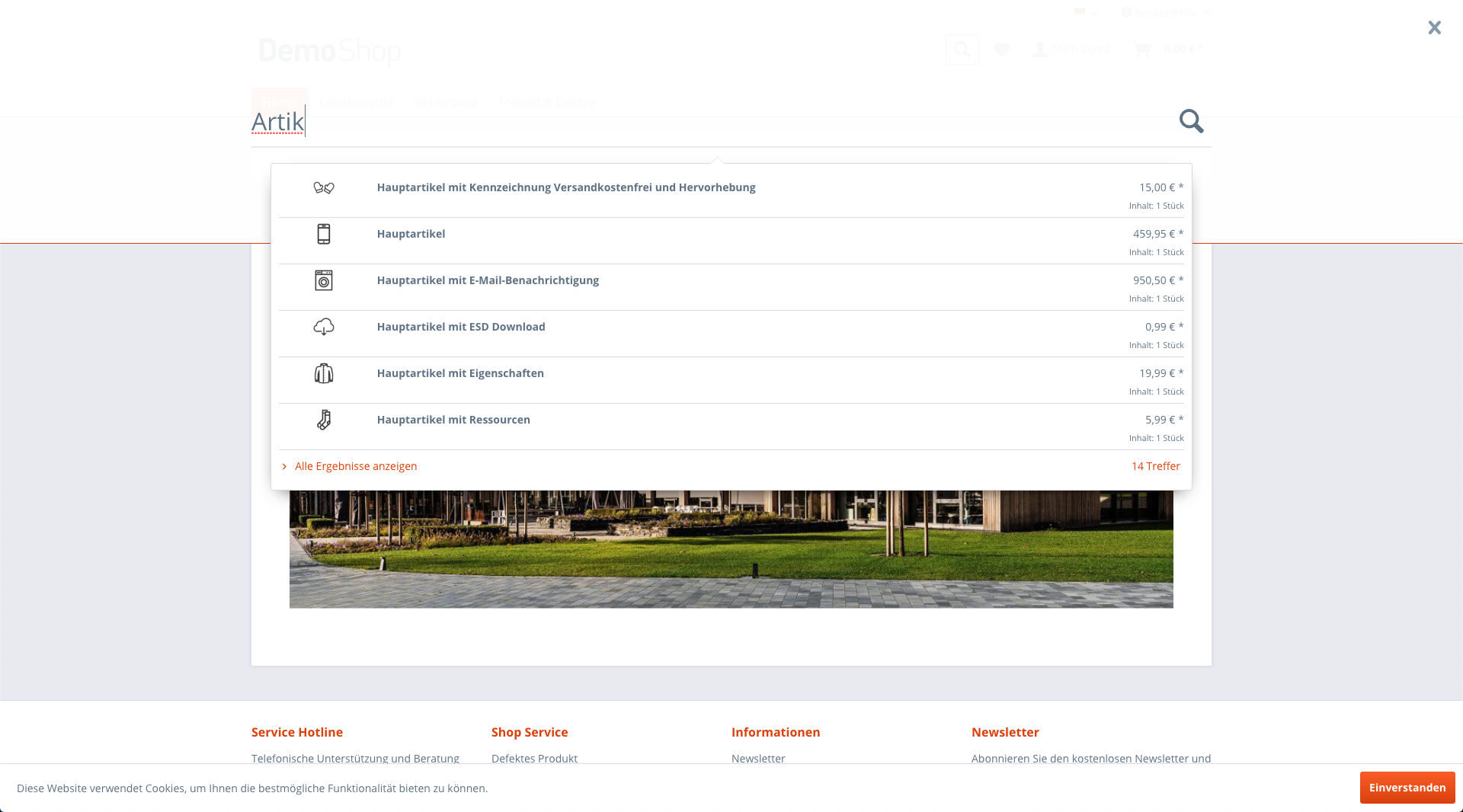Click the 14 Treffer count
The height and width of the screenshot is (812, 1463).
pyautogui.click(x=1156, y=466)
